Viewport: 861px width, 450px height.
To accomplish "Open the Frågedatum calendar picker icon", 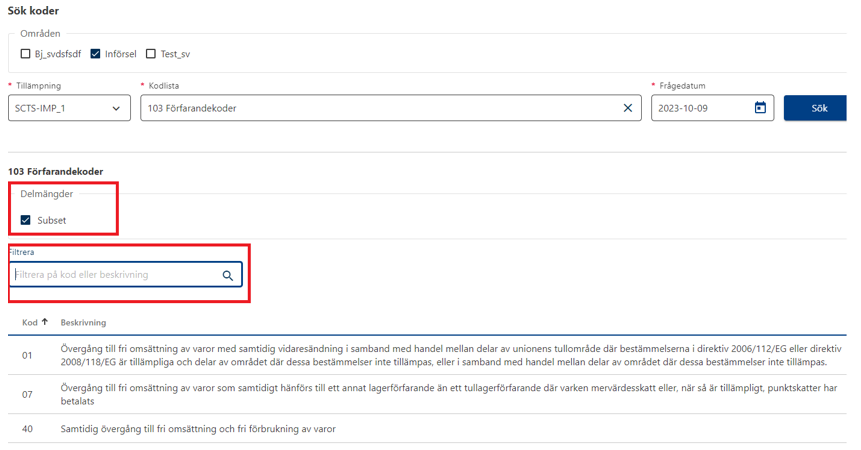I will (760, 108).
